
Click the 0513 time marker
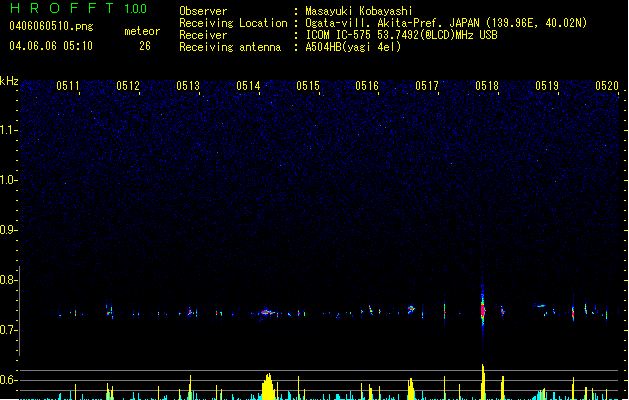point(188,86)
